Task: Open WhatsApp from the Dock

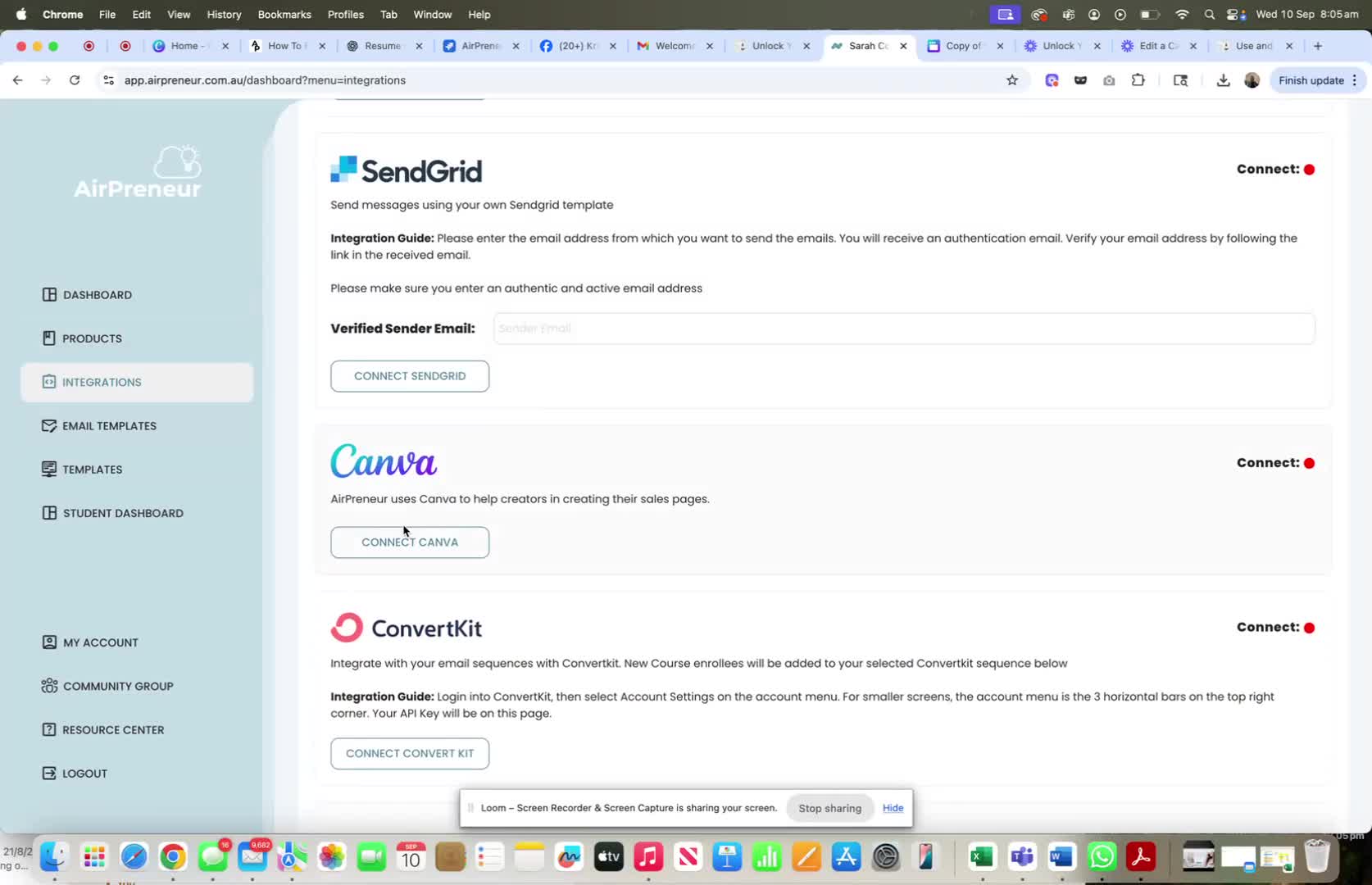Action: 1102,857
